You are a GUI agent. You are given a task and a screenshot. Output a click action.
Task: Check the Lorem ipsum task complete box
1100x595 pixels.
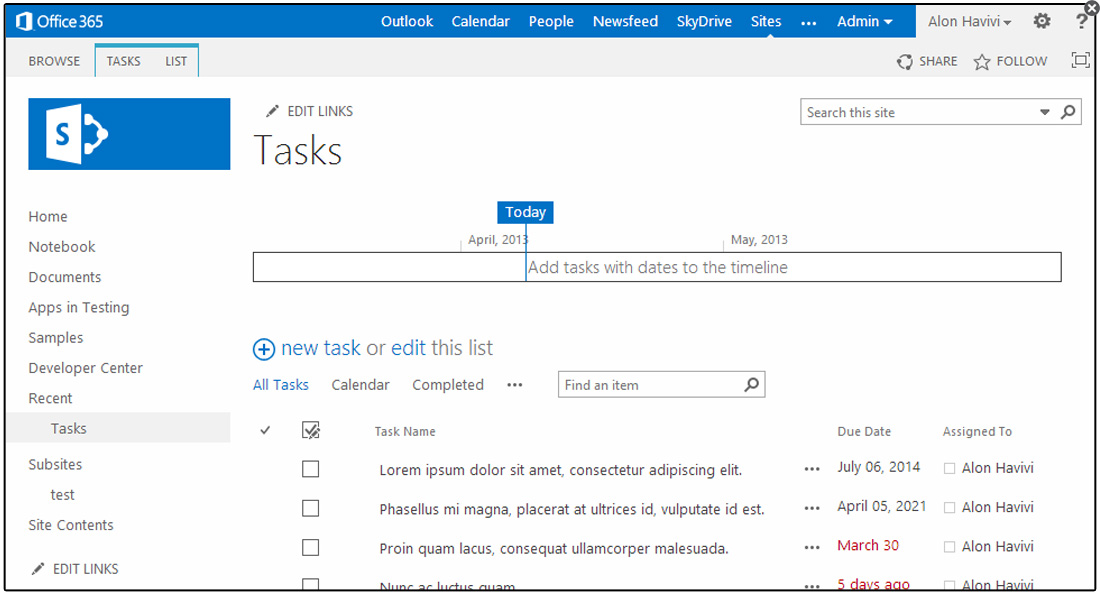pos(310,469)
